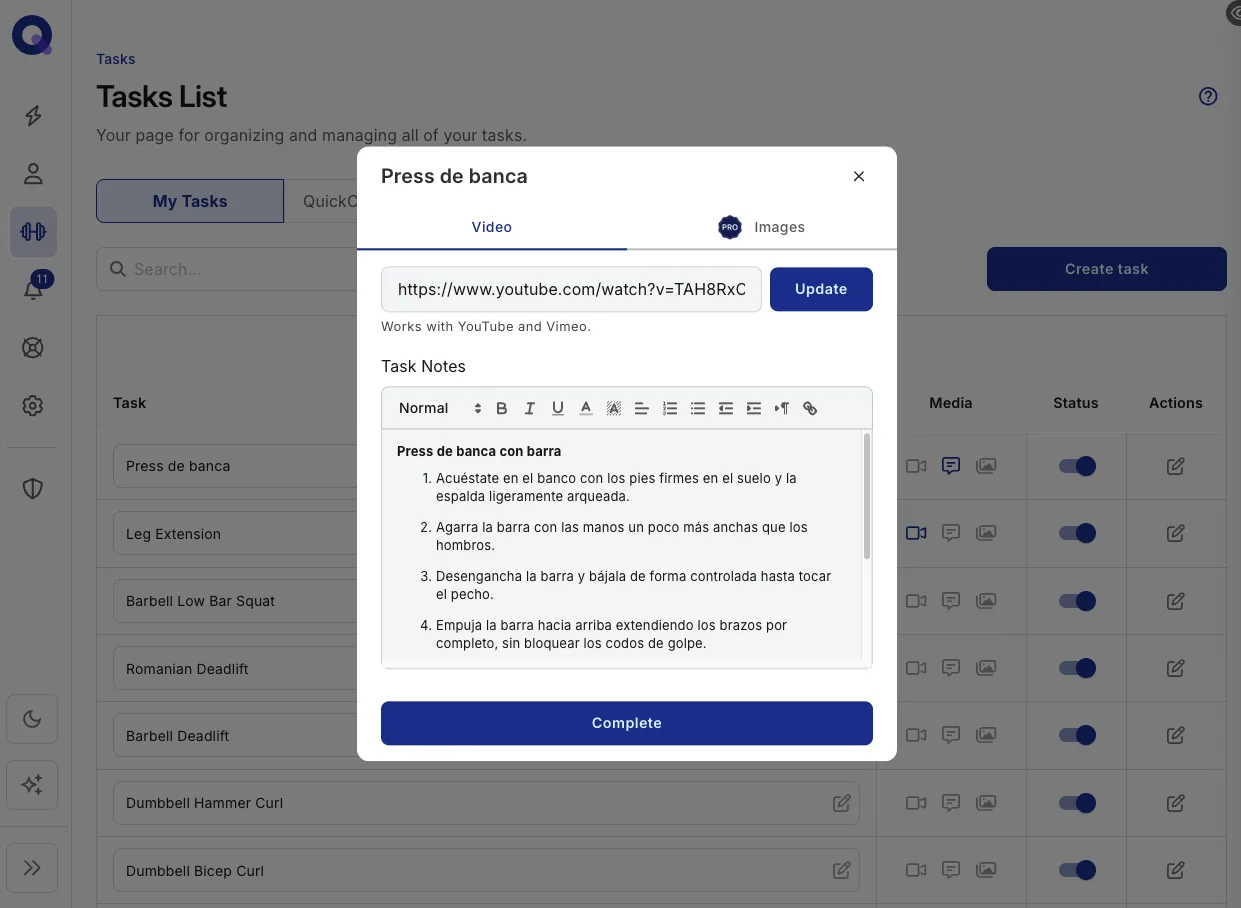This screenshot has height=908, width=1241.
Task: Click Actions edit icon for Romanian Deadlift
Action: (x=1176, y=668)
